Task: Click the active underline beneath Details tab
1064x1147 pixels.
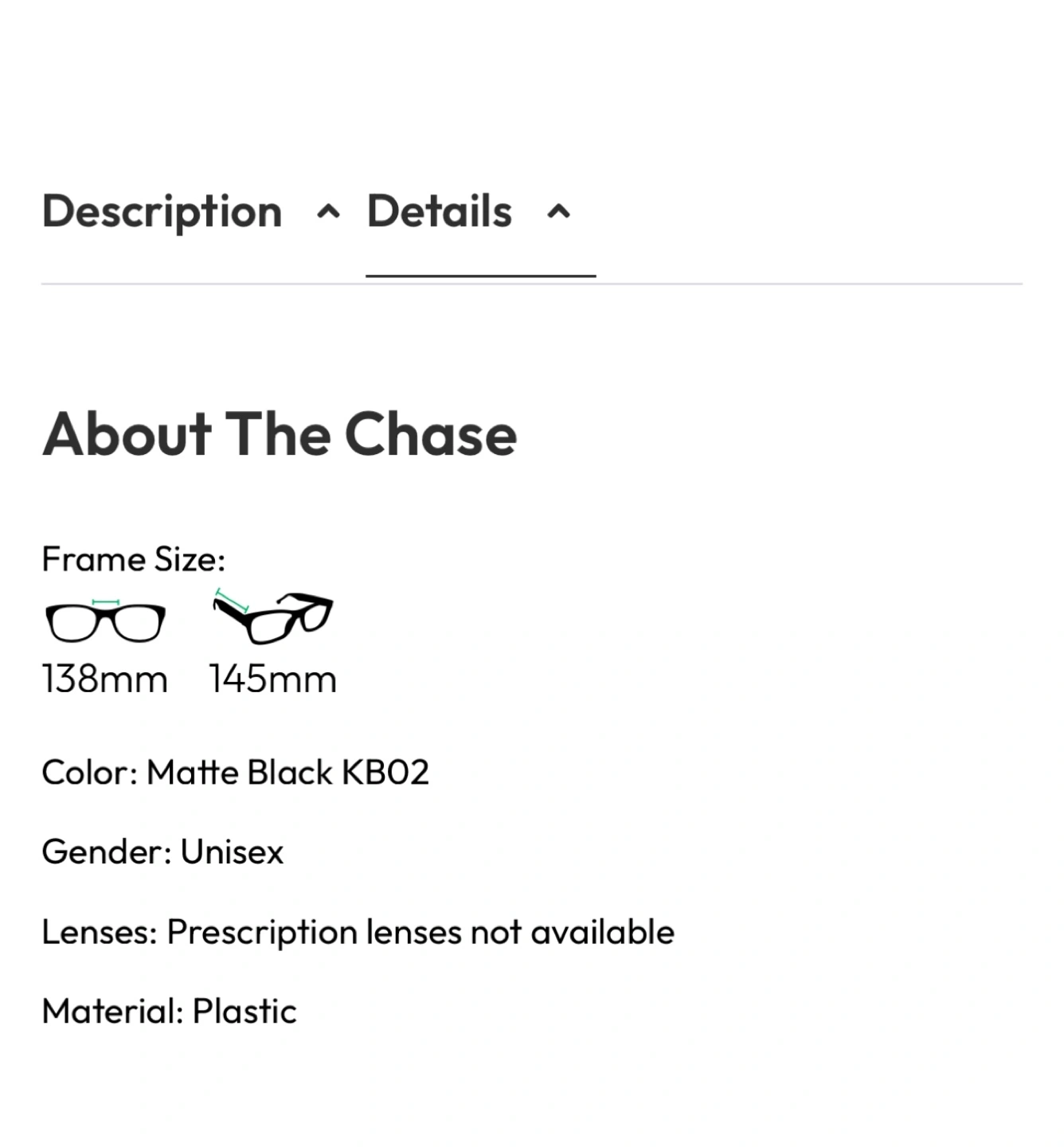Action: (480, 276)
